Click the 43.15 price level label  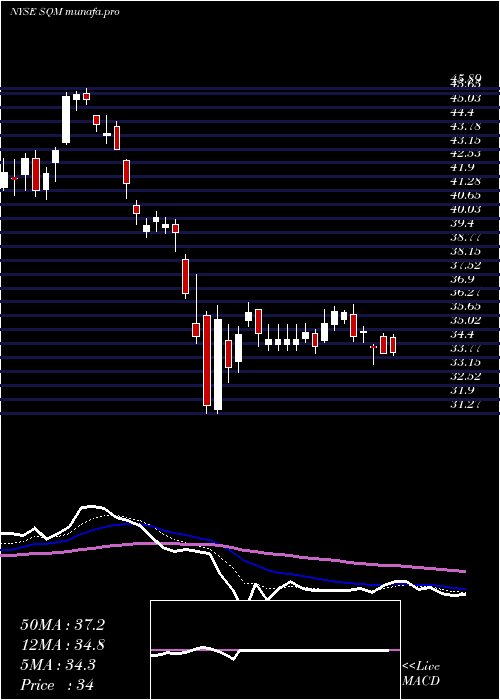click(466, 140)
